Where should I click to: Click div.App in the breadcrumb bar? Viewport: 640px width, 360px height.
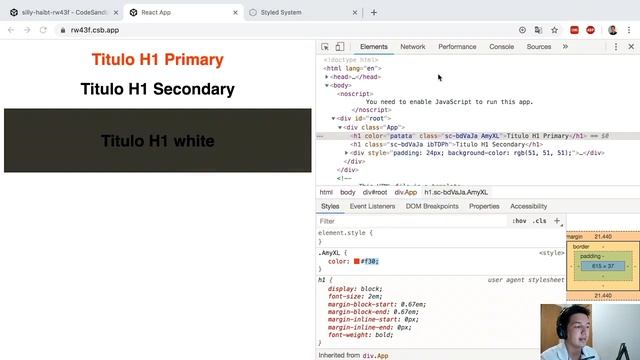[x=406, y=192]
